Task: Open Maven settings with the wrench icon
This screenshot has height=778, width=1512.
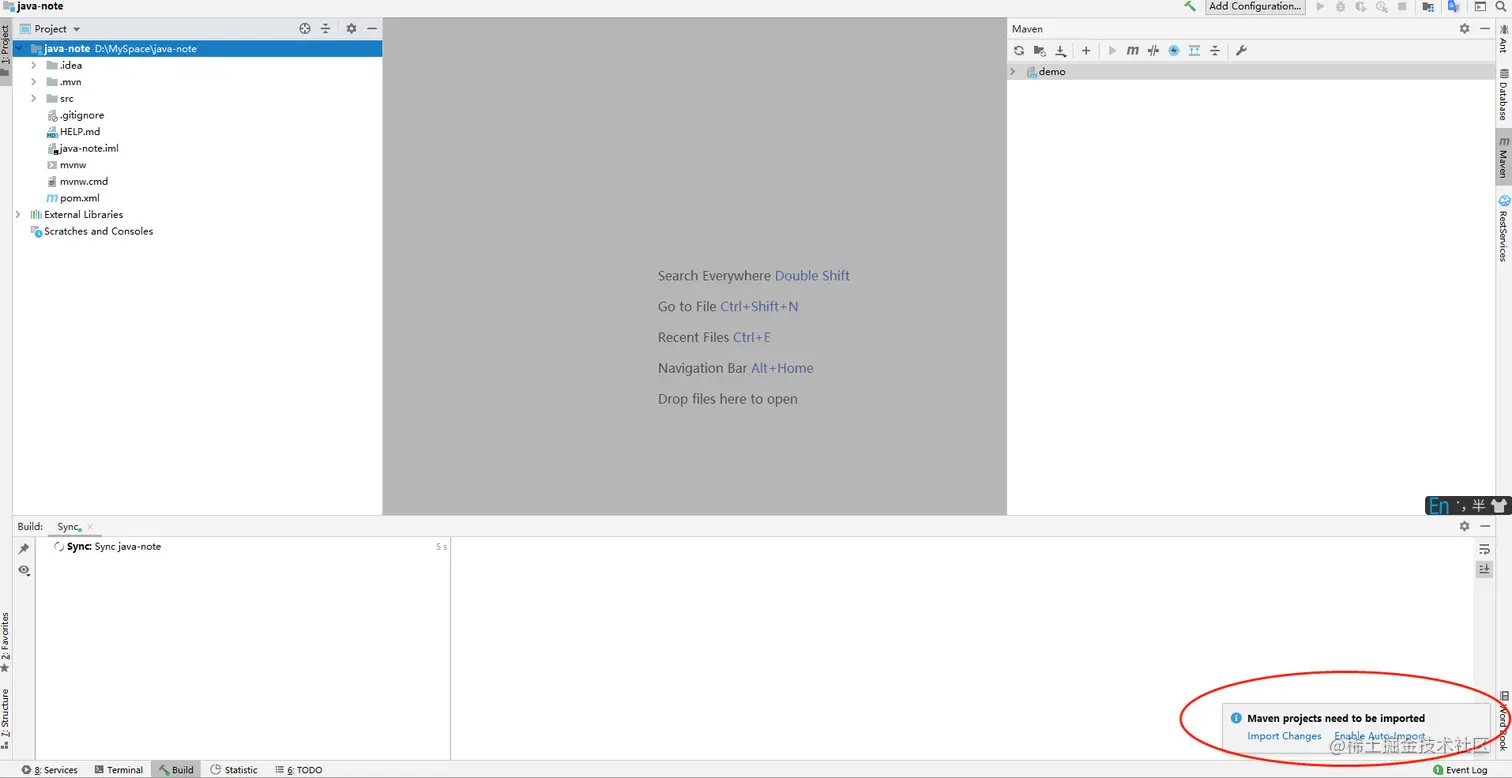Action: click(1241, 51)
